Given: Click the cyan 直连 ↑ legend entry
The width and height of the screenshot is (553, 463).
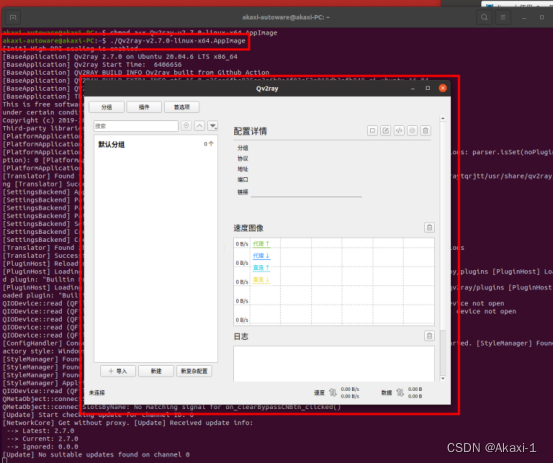Looking at the screenshot, I should click(261, 268).
